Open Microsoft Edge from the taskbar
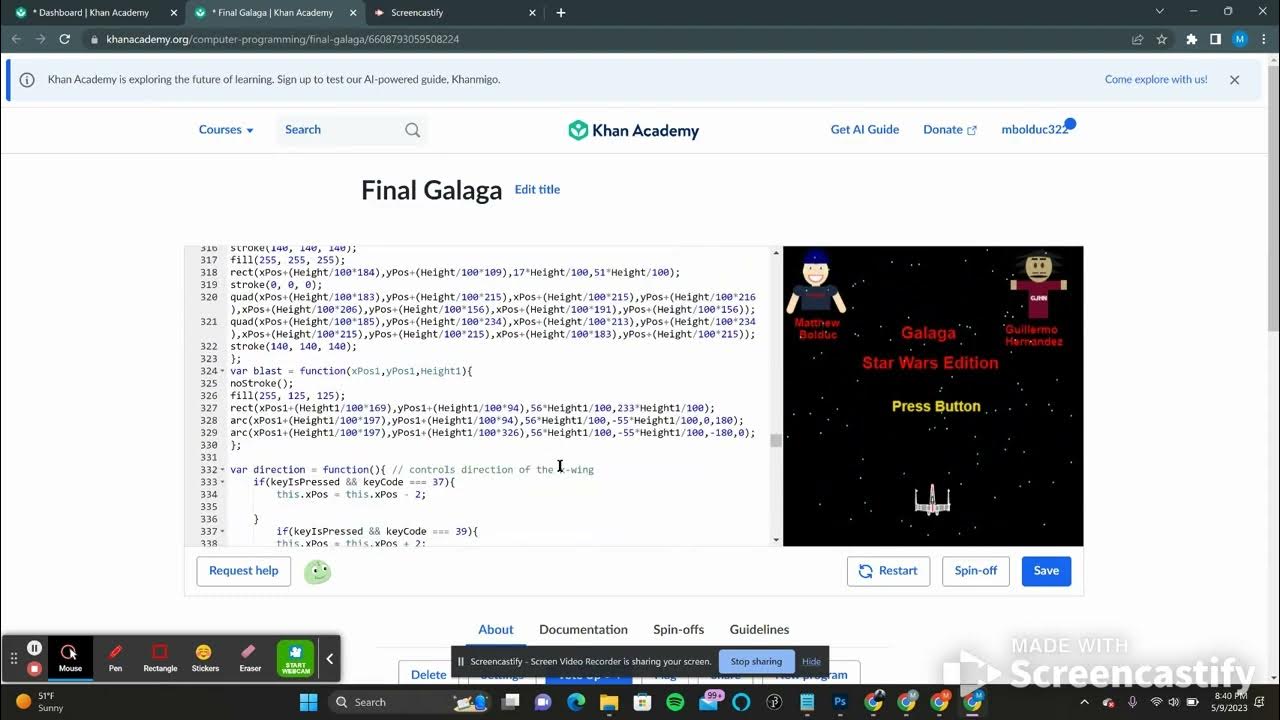 [576, 702]
